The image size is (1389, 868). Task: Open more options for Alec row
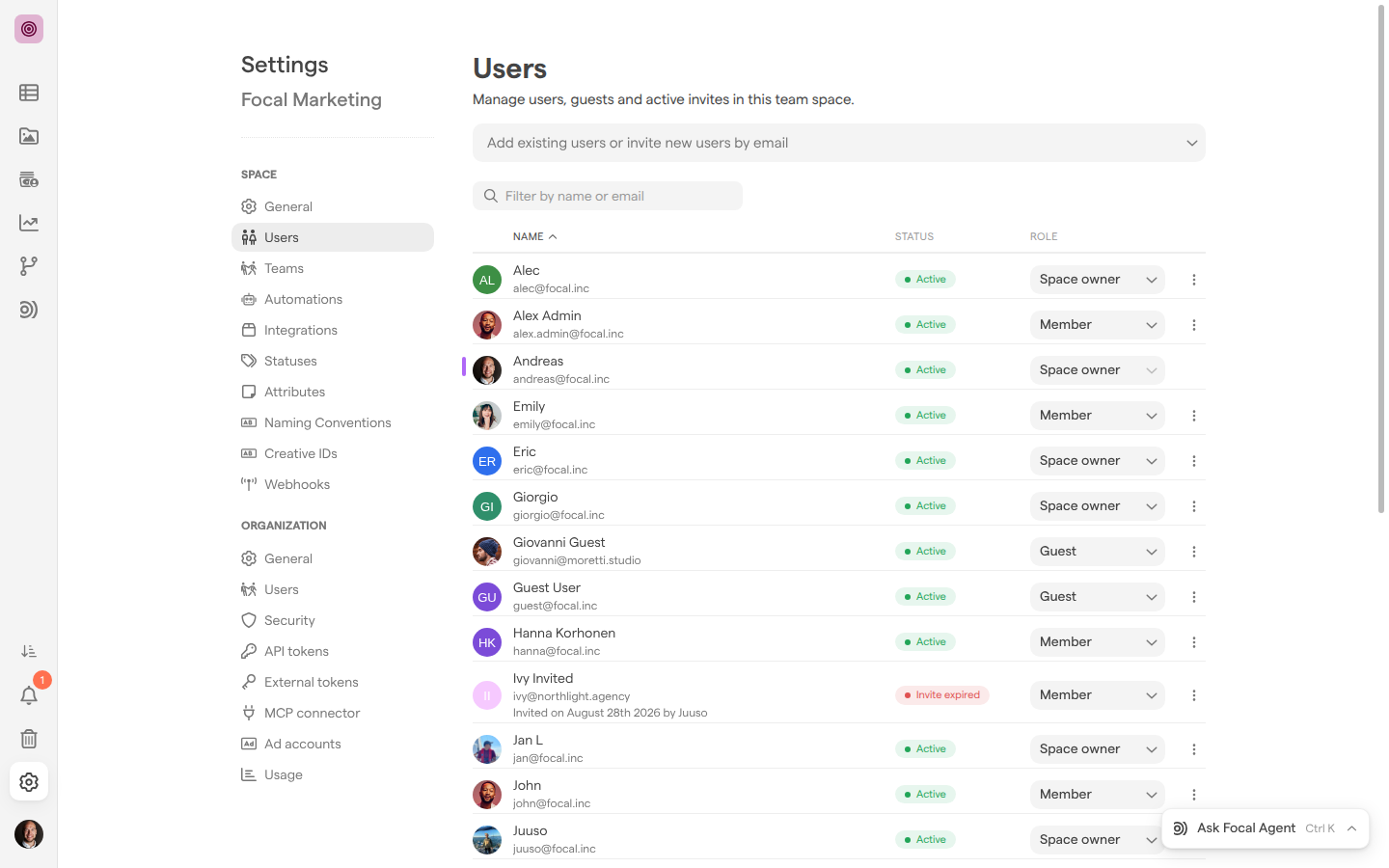click(x=1194, y=280)
